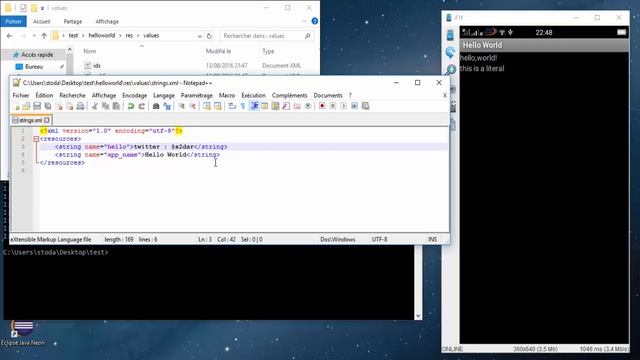Click res in the Explorer breadcrumb
640x360 pixels.
coord(129,36)
